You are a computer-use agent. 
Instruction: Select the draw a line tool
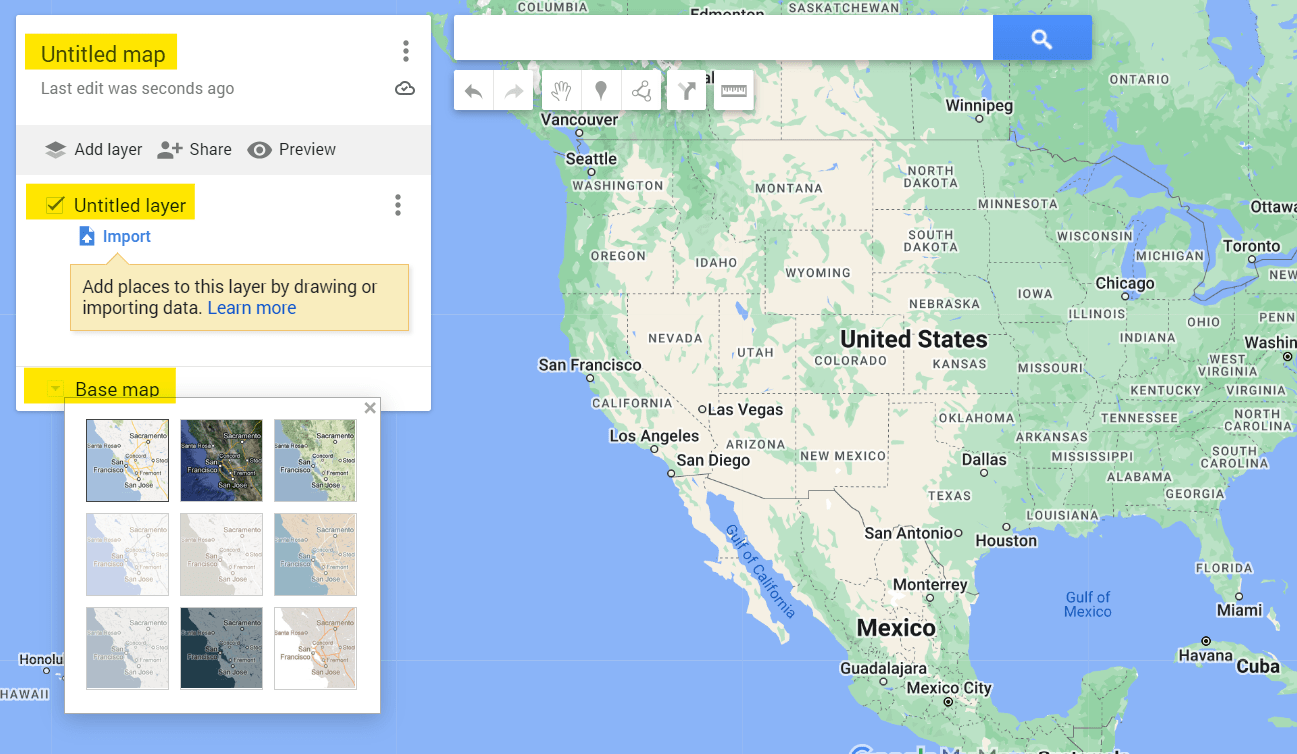[641, 91]
